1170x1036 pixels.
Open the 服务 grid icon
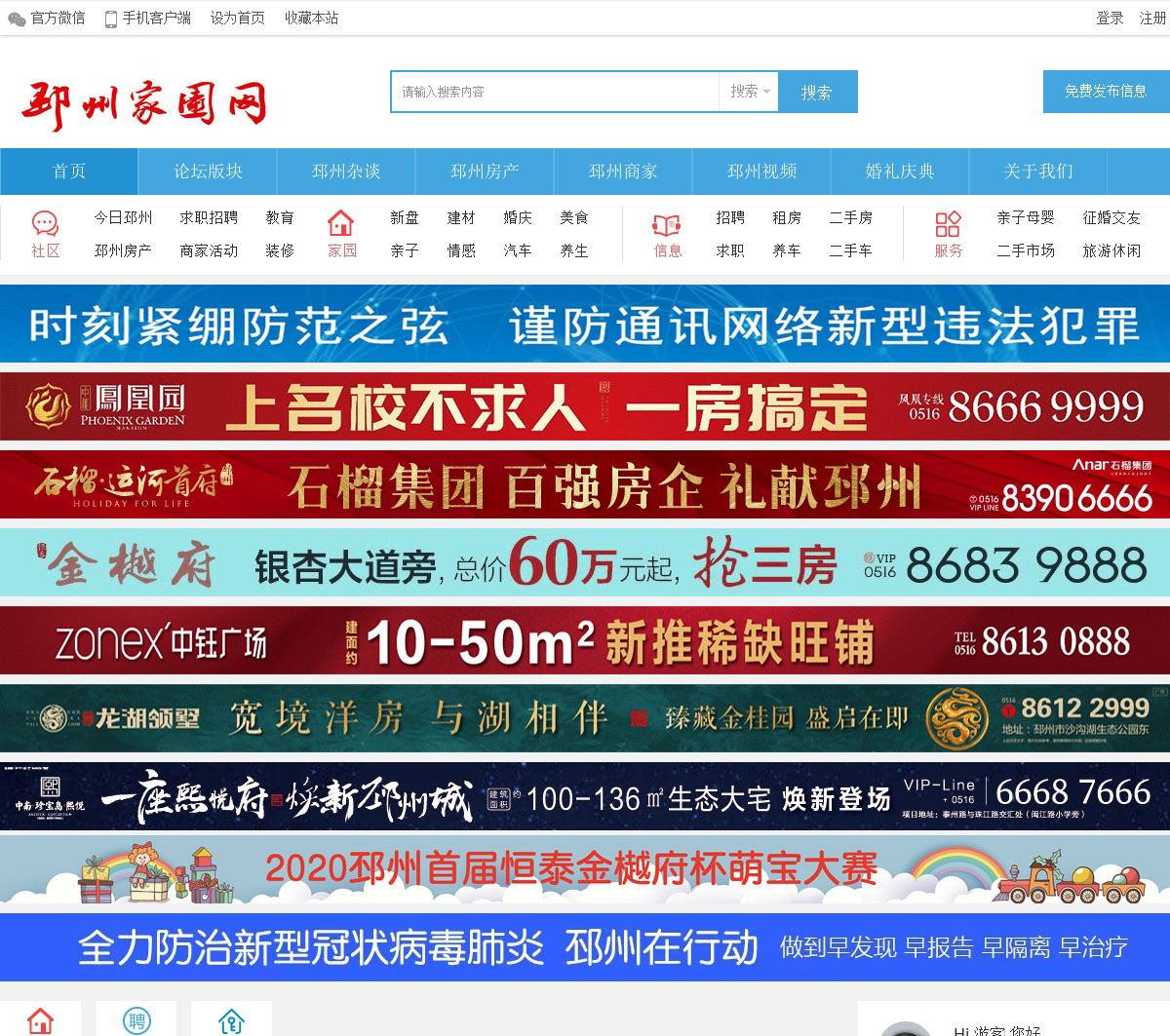[x=948, y=224]
